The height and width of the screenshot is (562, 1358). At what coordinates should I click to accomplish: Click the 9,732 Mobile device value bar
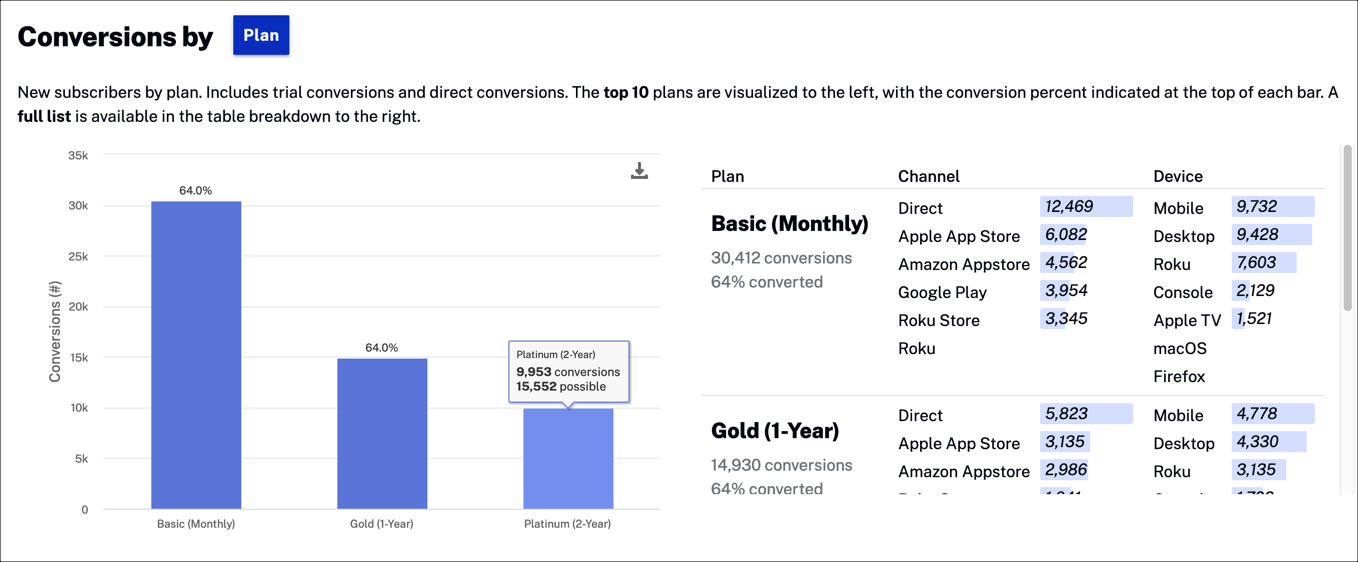(1272, 207)
